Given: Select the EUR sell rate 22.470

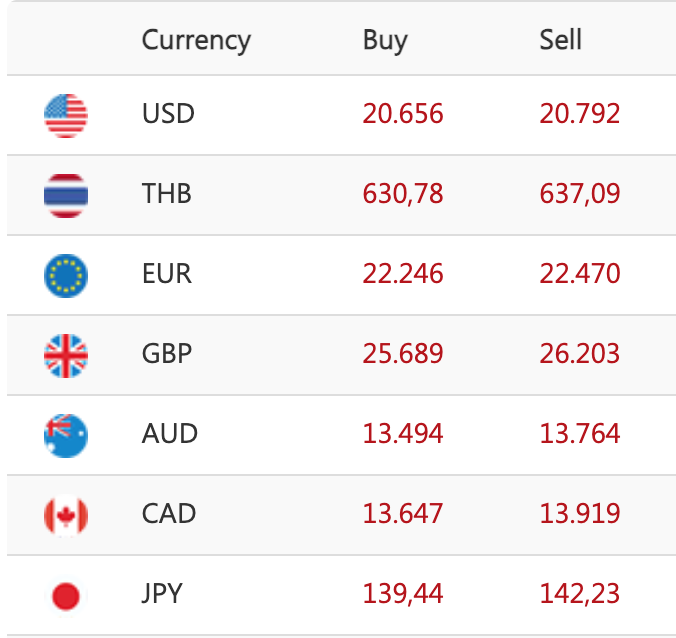Looking at the screenshot, I should pos(580,274).
